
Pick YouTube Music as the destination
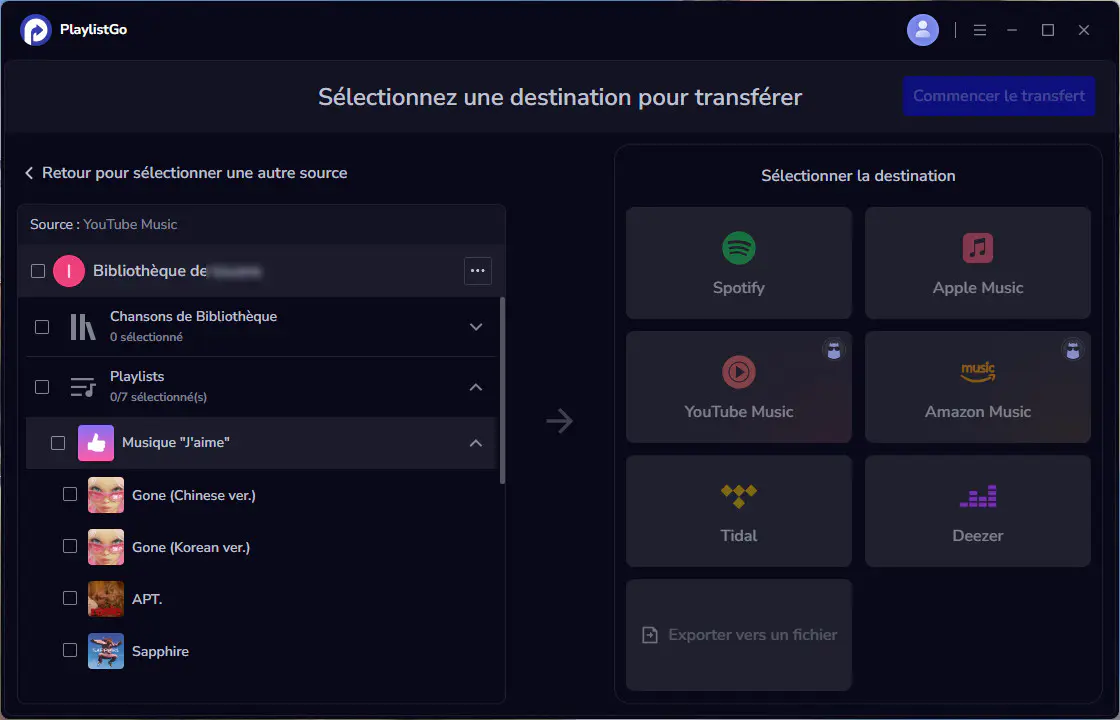coord(738,387)
